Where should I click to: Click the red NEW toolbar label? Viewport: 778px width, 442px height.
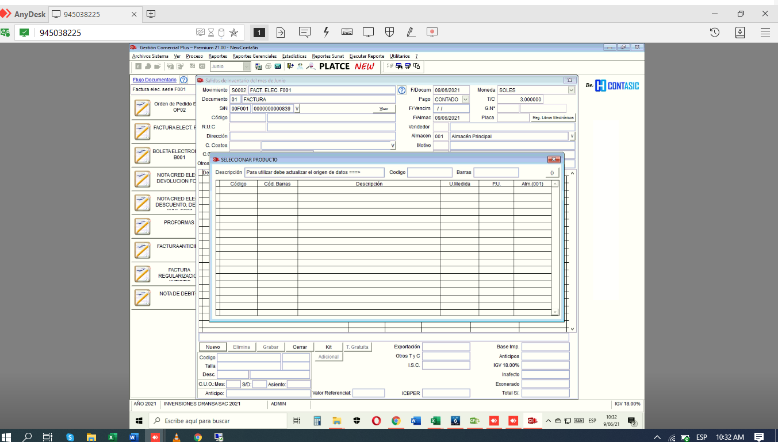[x=364, y=66]
